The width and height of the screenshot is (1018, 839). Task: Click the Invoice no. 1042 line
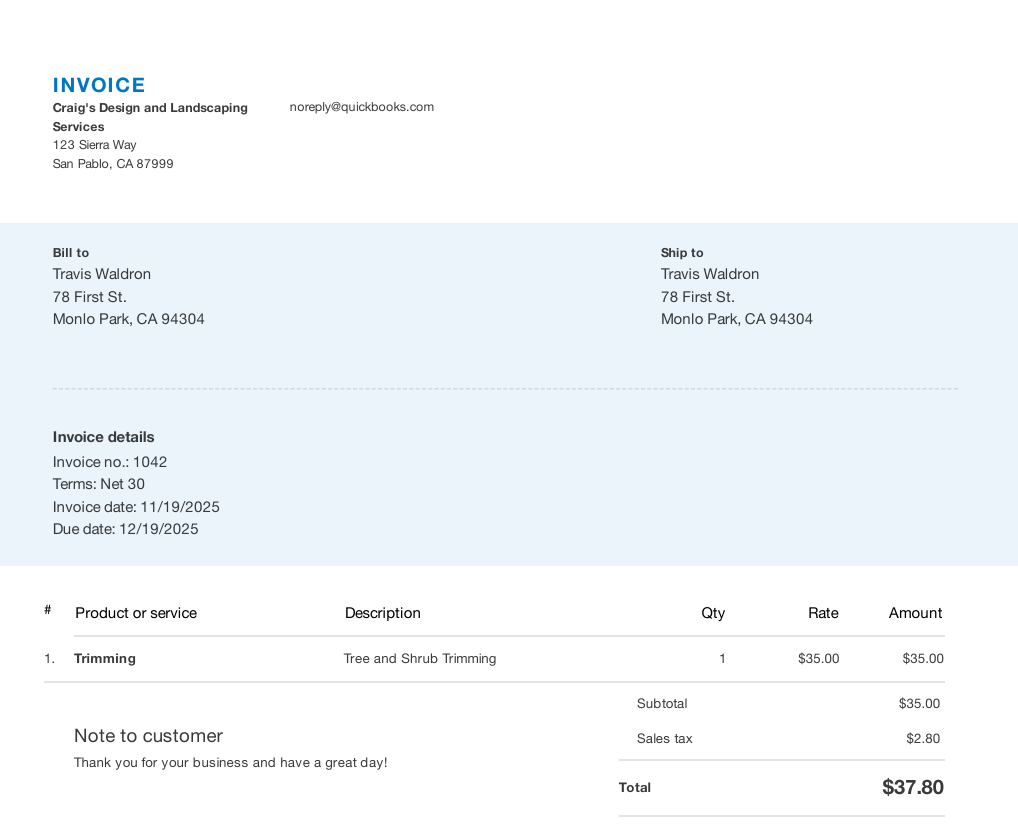pos(110,462)
